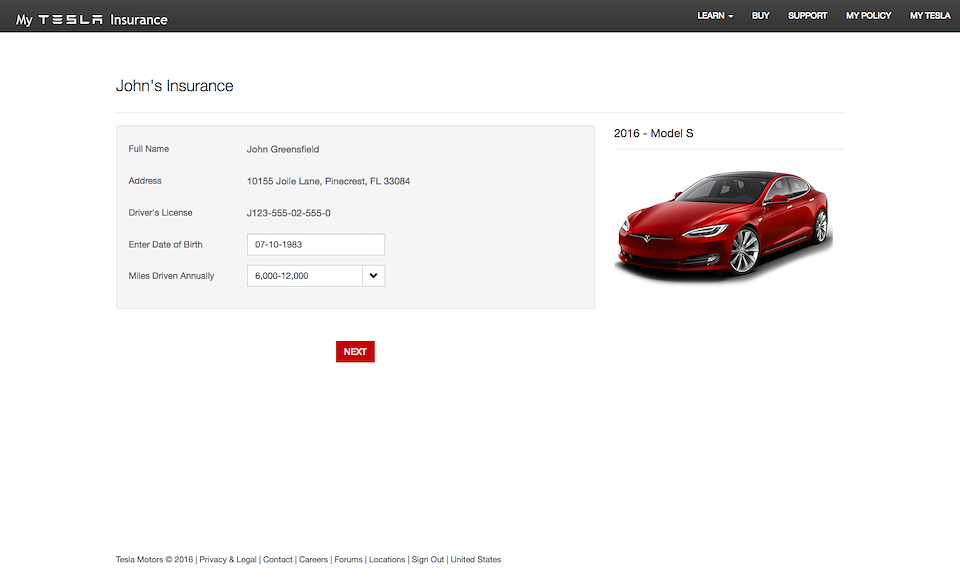Open My Tesla in navigation bar

pos(929,16)
